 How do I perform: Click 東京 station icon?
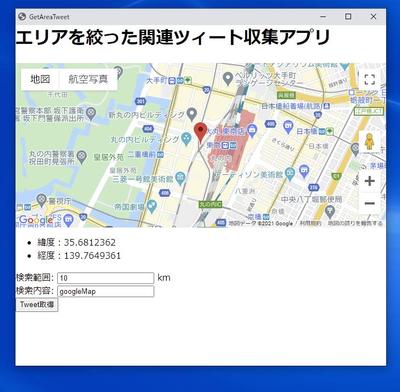click(226, 145)
